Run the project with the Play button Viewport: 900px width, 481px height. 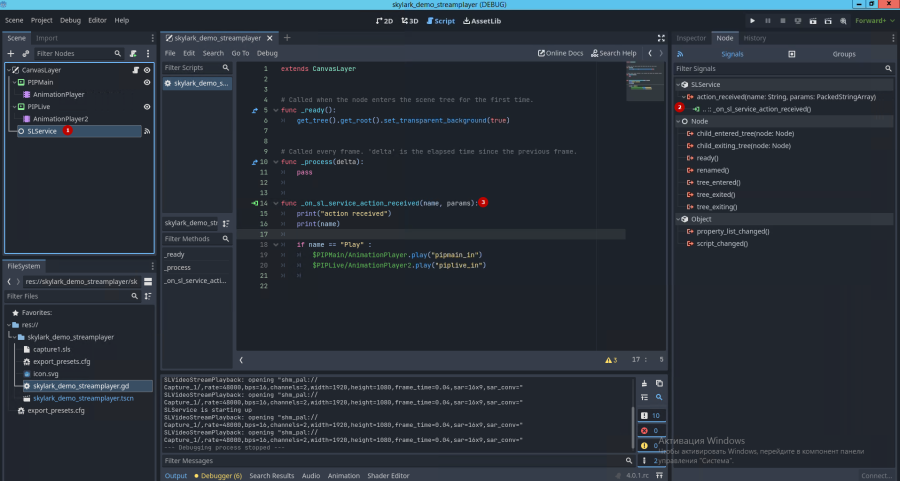752,21
